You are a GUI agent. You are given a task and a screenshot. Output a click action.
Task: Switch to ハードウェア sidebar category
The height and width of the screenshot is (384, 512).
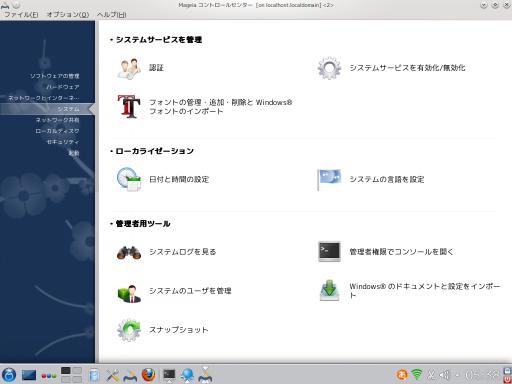point(63,87)
